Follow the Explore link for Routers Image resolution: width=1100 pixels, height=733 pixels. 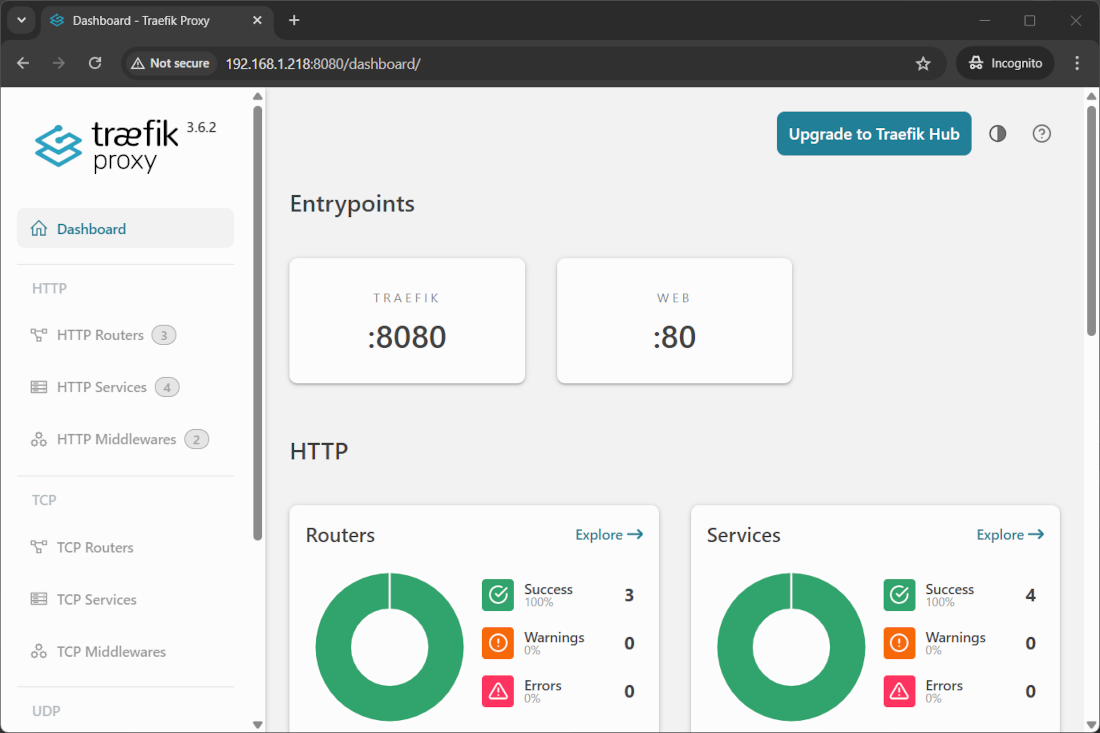pos(608,534)
